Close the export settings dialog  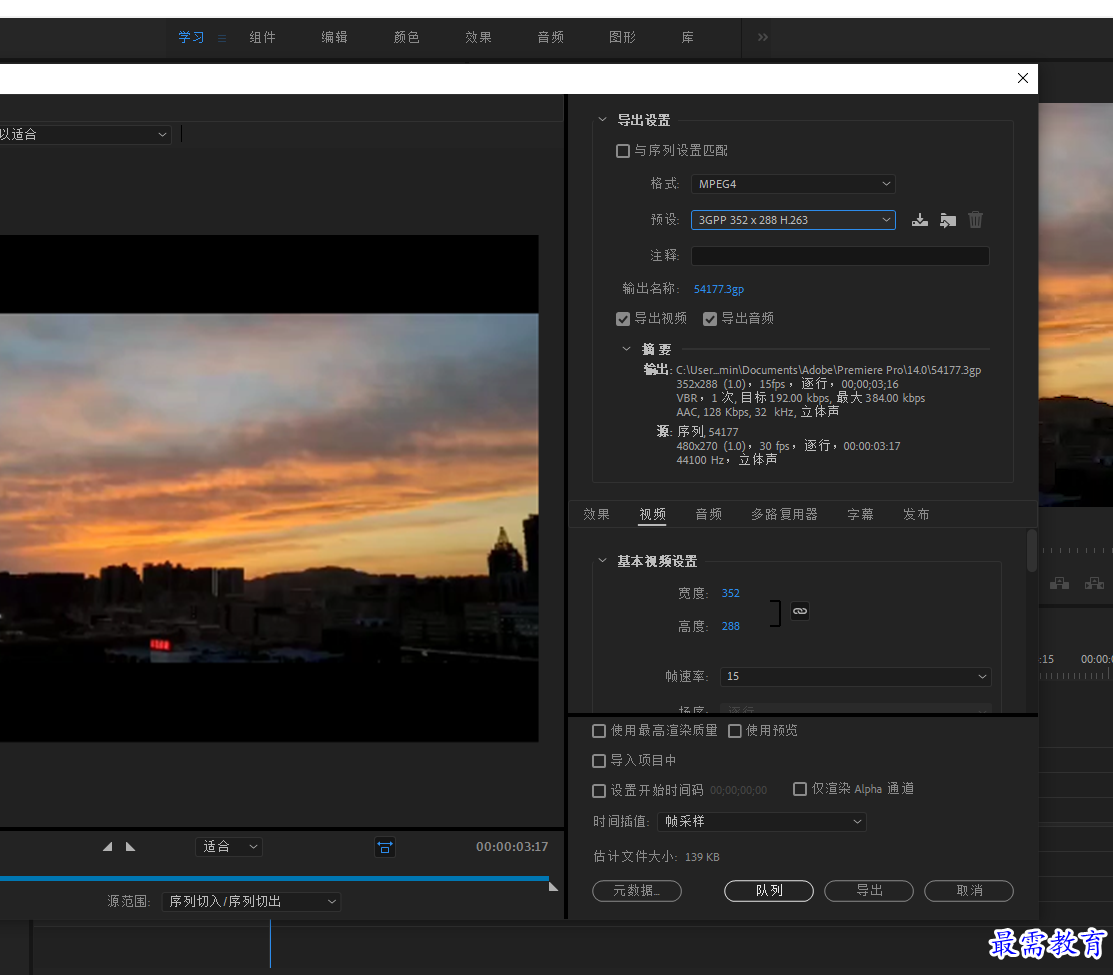click(x=1023, y=78)
